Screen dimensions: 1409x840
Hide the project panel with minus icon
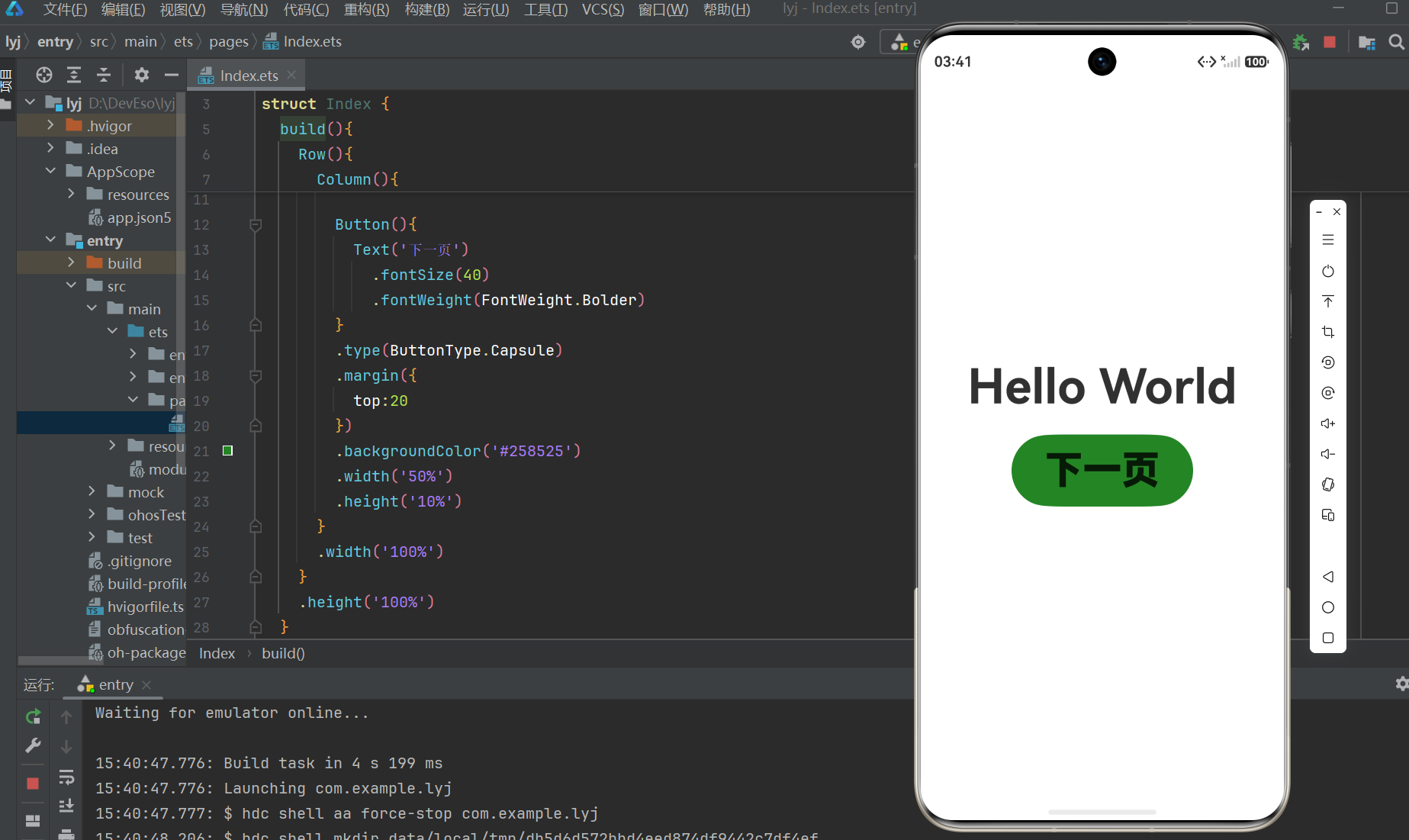[172, 75]
